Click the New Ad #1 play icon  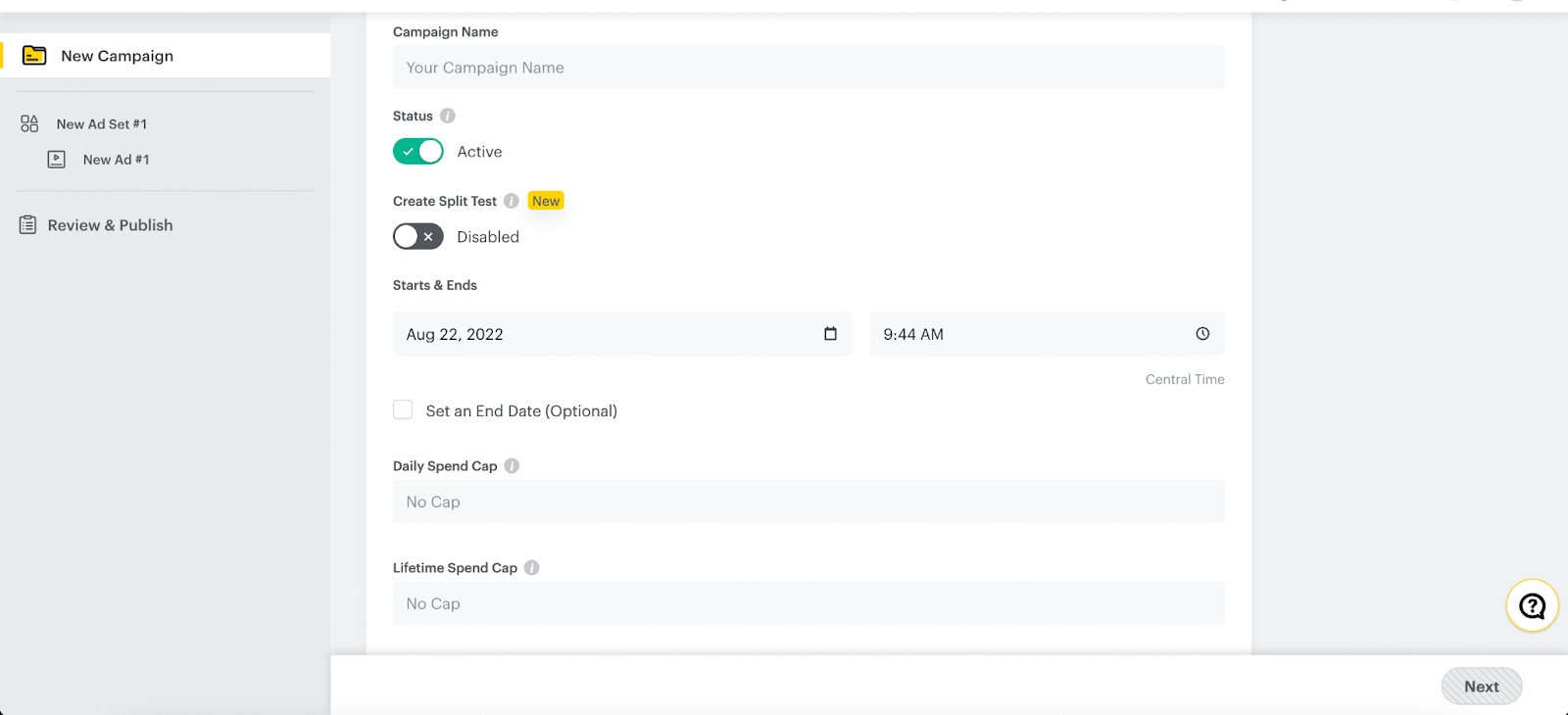tap(57, 159)
